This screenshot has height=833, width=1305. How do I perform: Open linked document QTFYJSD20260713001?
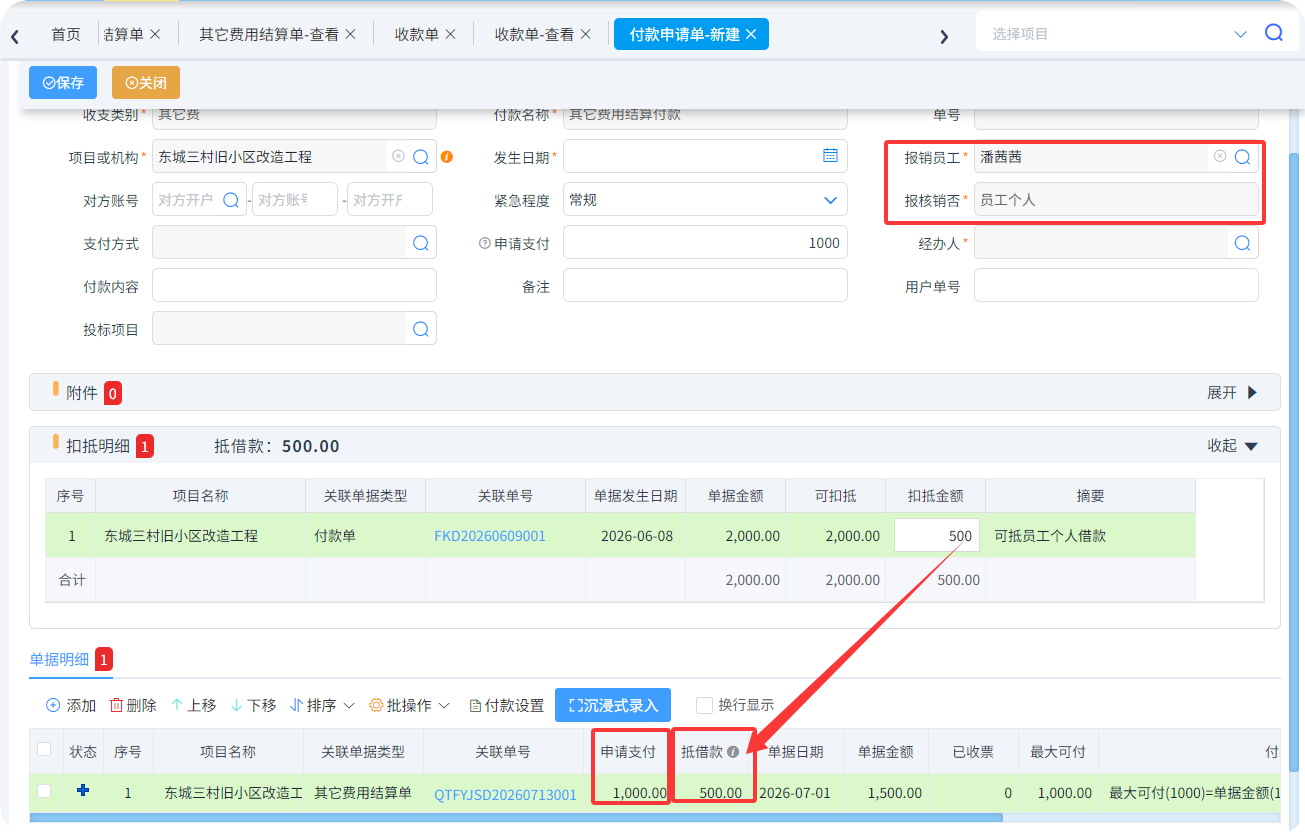pyautogui.click(x=505, y=795)
